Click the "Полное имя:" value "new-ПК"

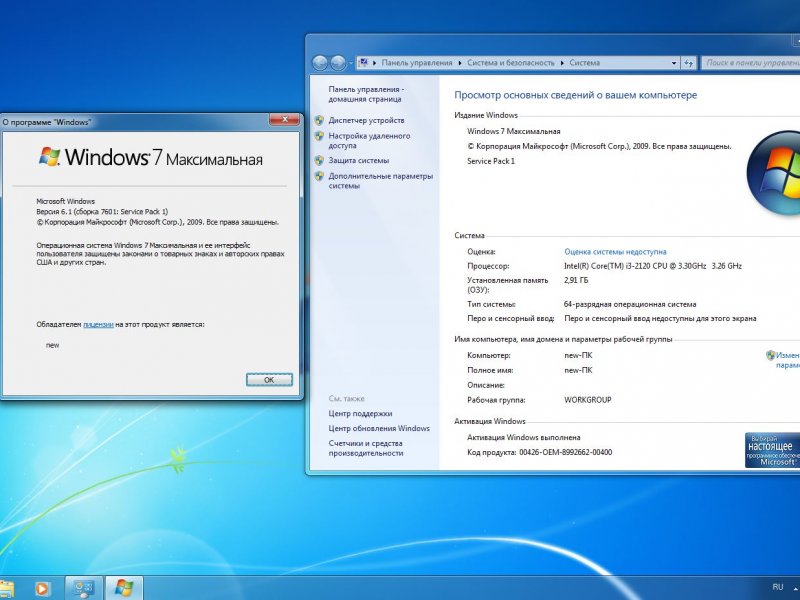[578, 370]
